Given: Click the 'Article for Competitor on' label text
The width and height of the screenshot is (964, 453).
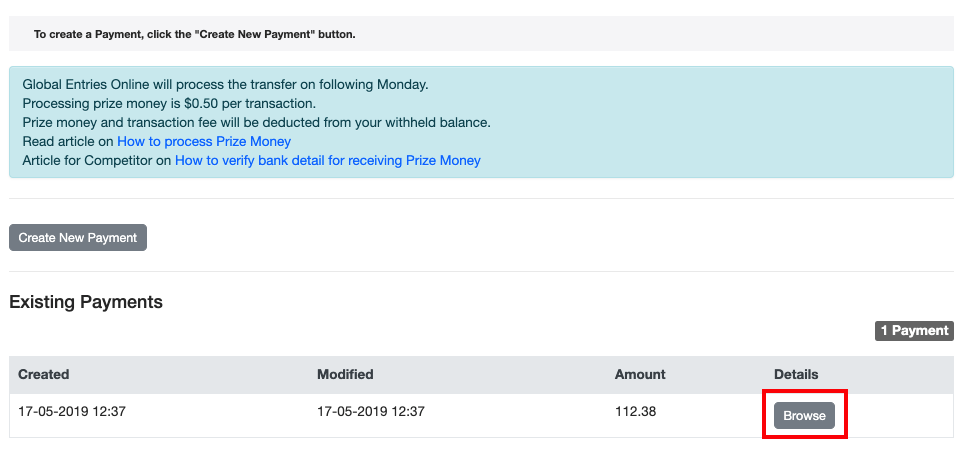Looking at the screenshot, I should click(x=97, y=160).
